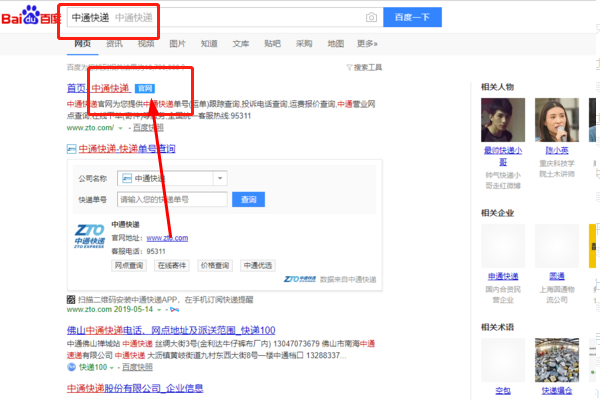Open the 首页-中通快递 official result
The height and width of the screenshot is (400, 600).
point(99,88)
